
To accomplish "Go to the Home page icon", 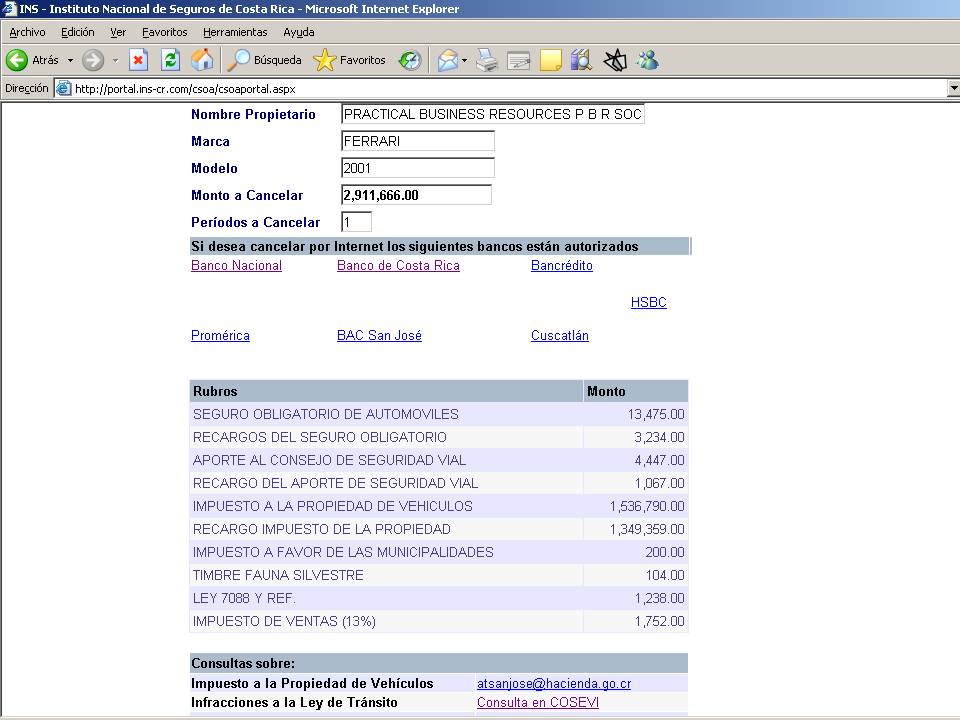I will (x=202, y=60).
